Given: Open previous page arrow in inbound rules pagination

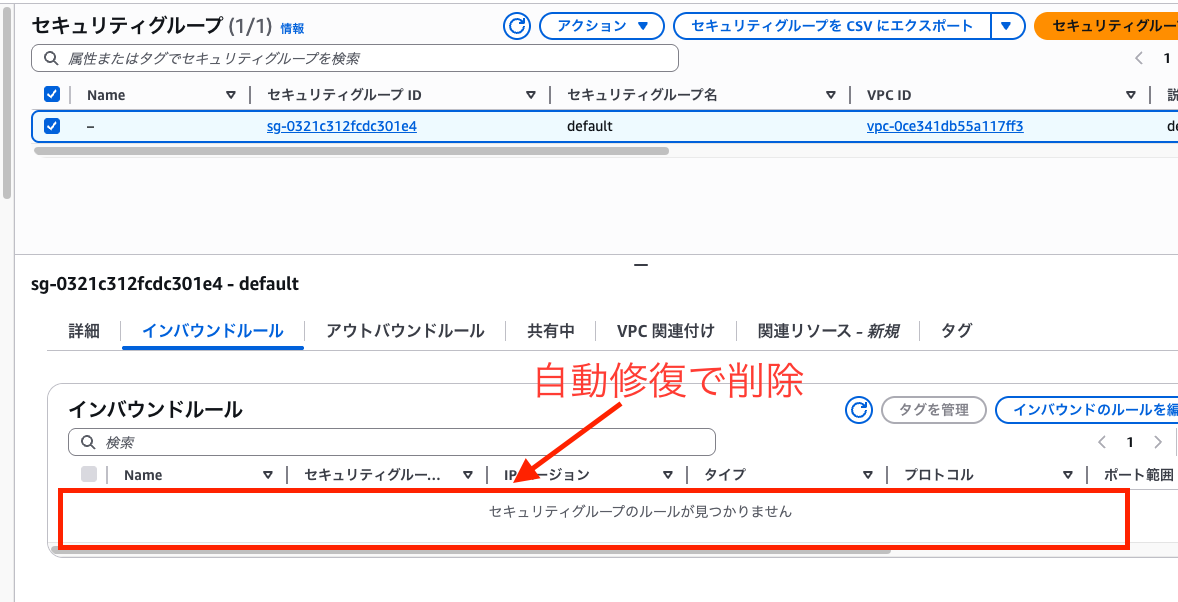Looking at the screenshot, I should 1101,441.
